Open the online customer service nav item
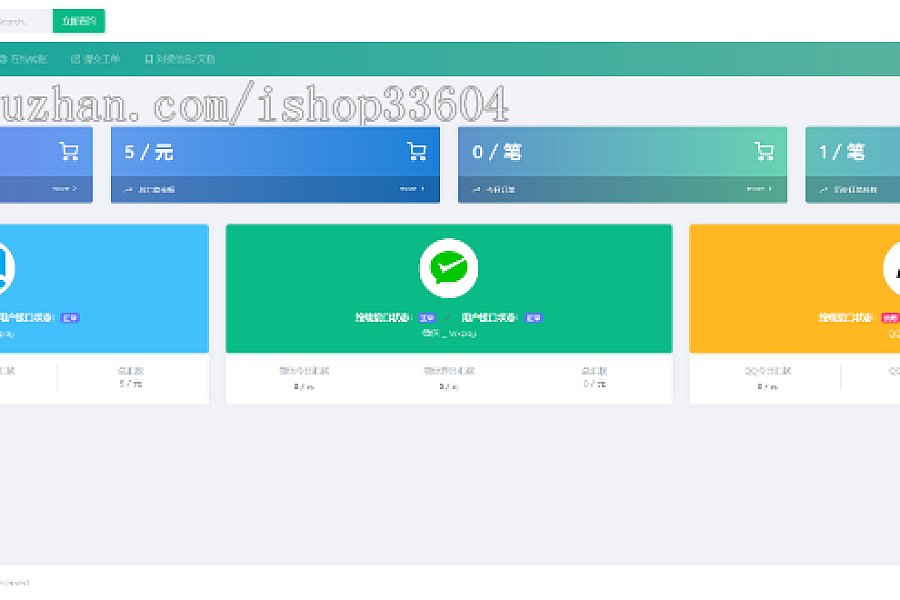This screenshot has width=900, height=600. tap(24, 59)
